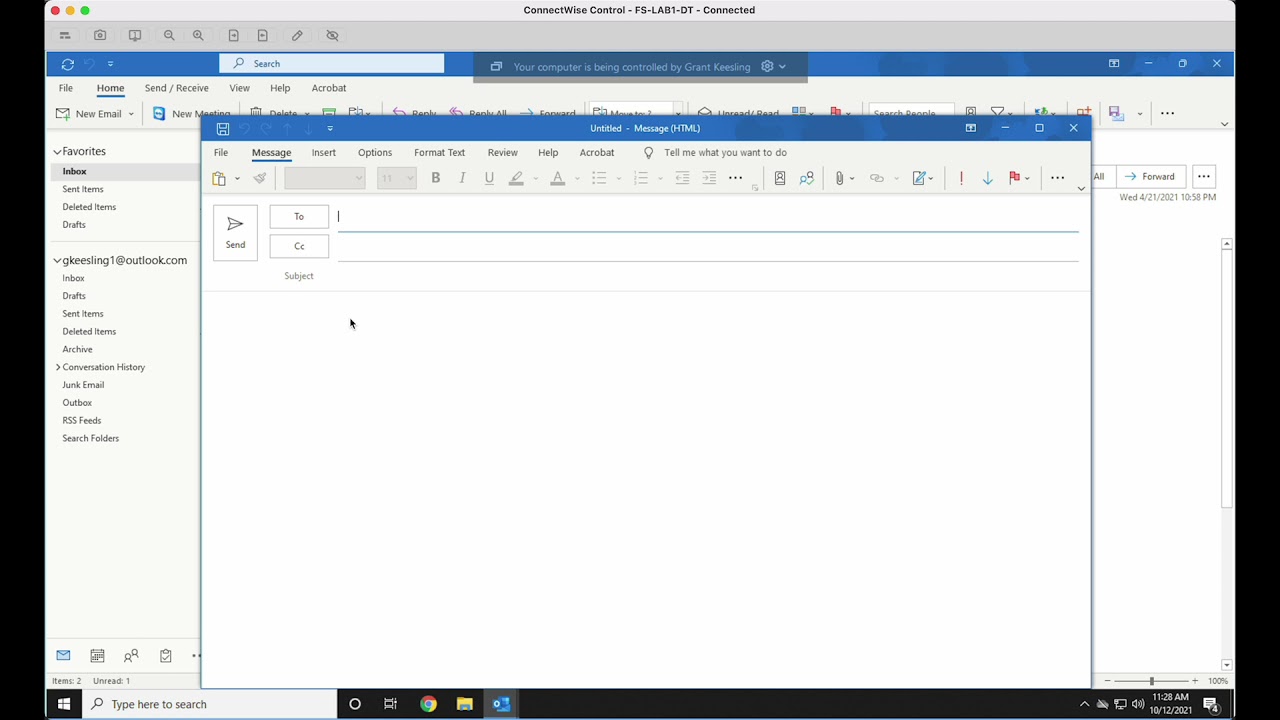This screenshot has height=720, width=1280.
Task: Click the Send/Receive sync icon in Outlook title bar
Action: pyautogui.click(x=68, y=64)
